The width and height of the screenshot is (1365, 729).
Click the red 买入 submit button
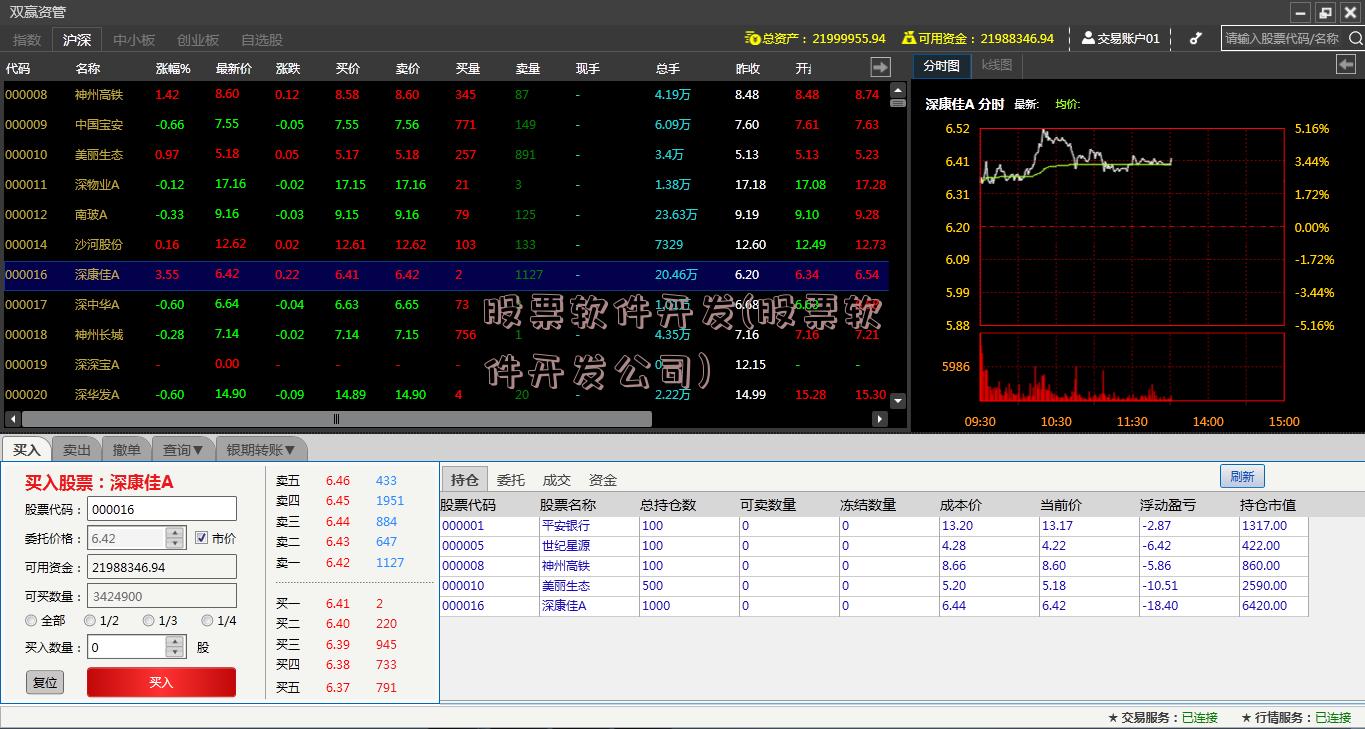[x=161, y=682]
